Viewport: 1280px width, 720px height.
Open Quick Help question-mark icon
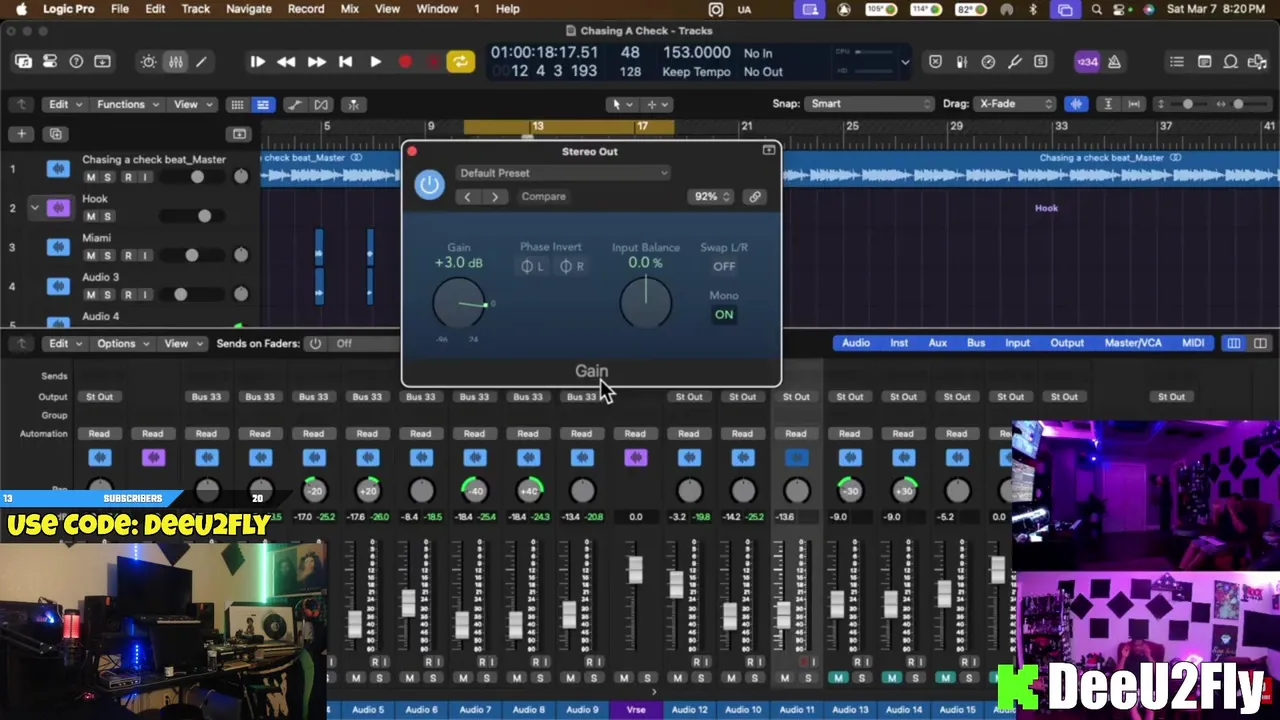click(76, 62)
